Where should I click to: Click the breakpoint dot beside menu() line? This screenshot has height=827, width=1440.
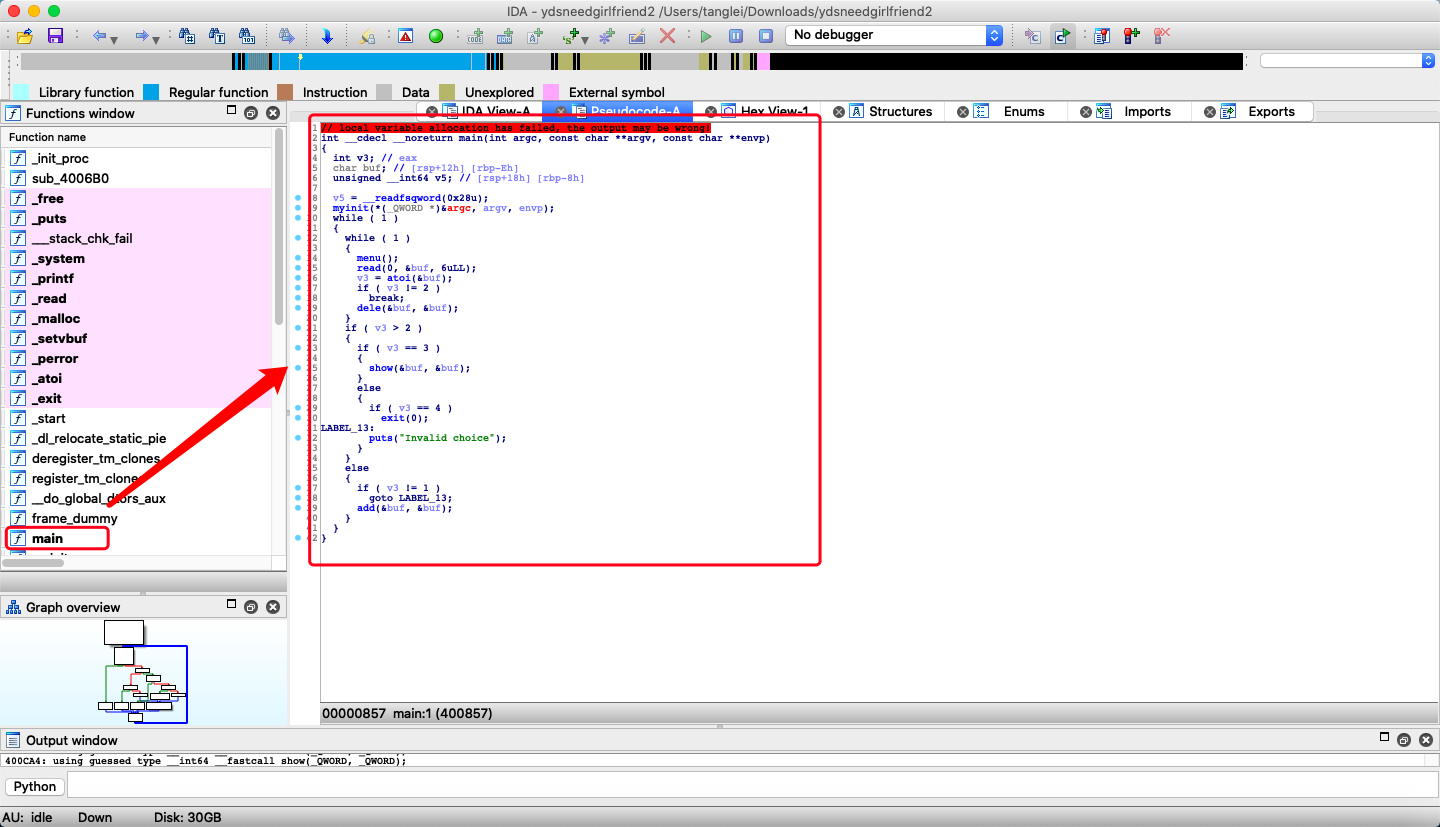(x=298, y=258)
